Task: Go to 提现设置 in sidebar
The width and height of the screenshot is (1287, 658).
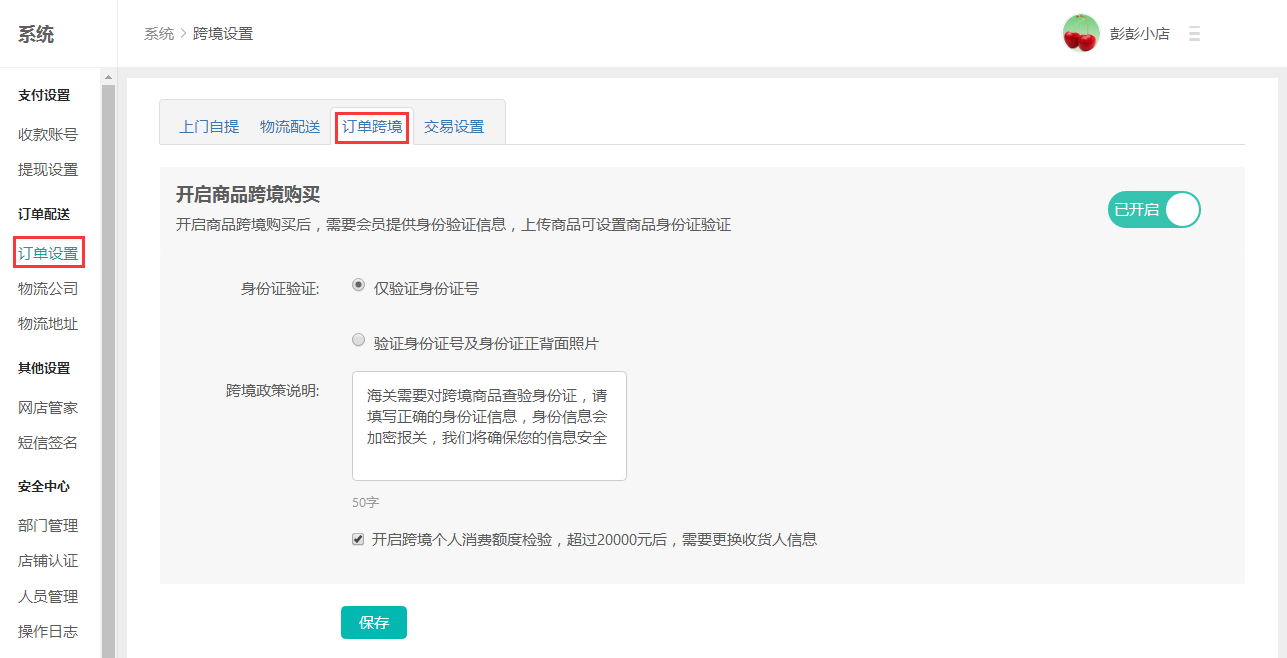Action: tap(48, 170)
